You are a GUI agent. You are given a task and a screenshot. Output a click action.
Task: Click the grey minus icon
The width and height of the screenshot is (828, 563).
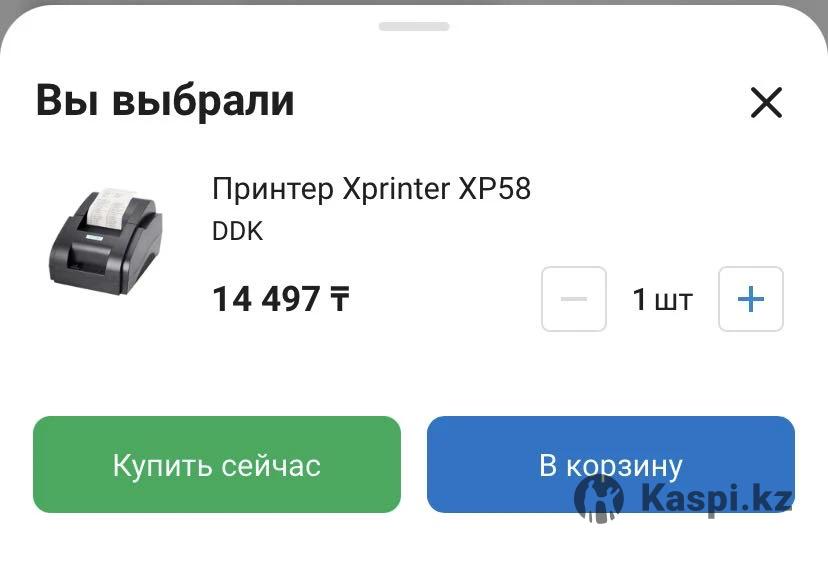(574, 299)
